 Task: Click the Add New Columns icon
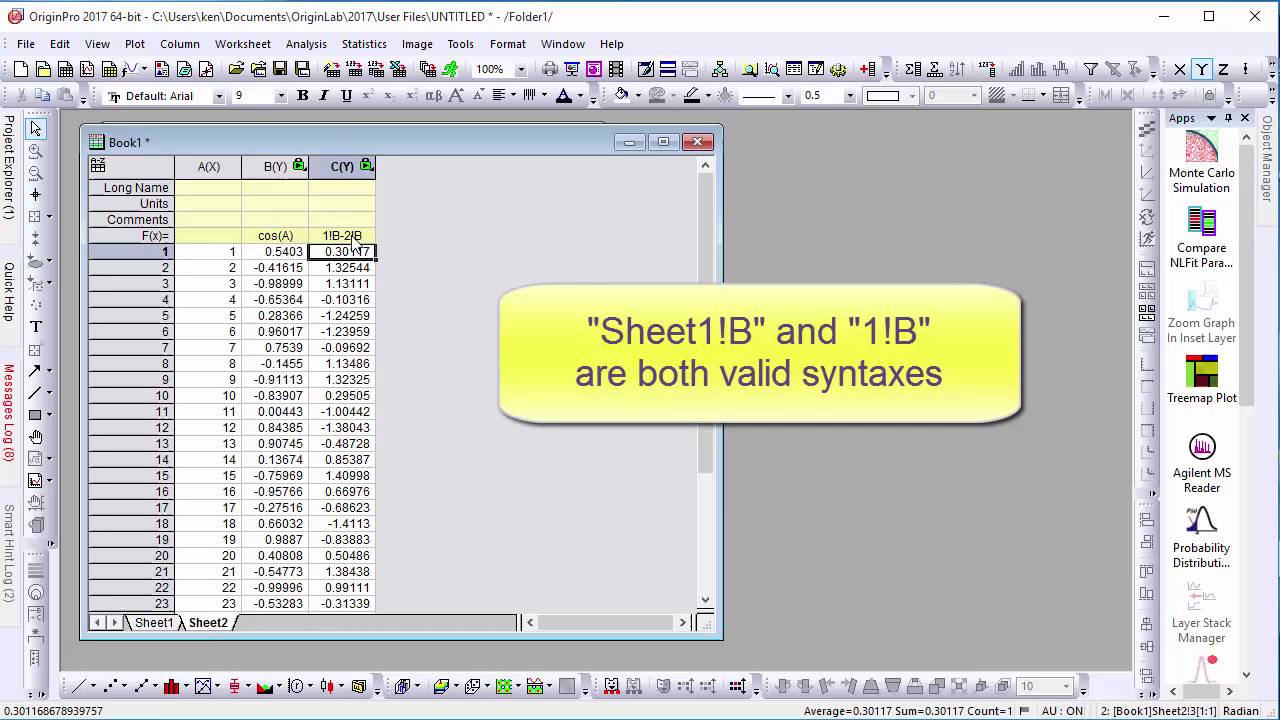click(868, 69)
